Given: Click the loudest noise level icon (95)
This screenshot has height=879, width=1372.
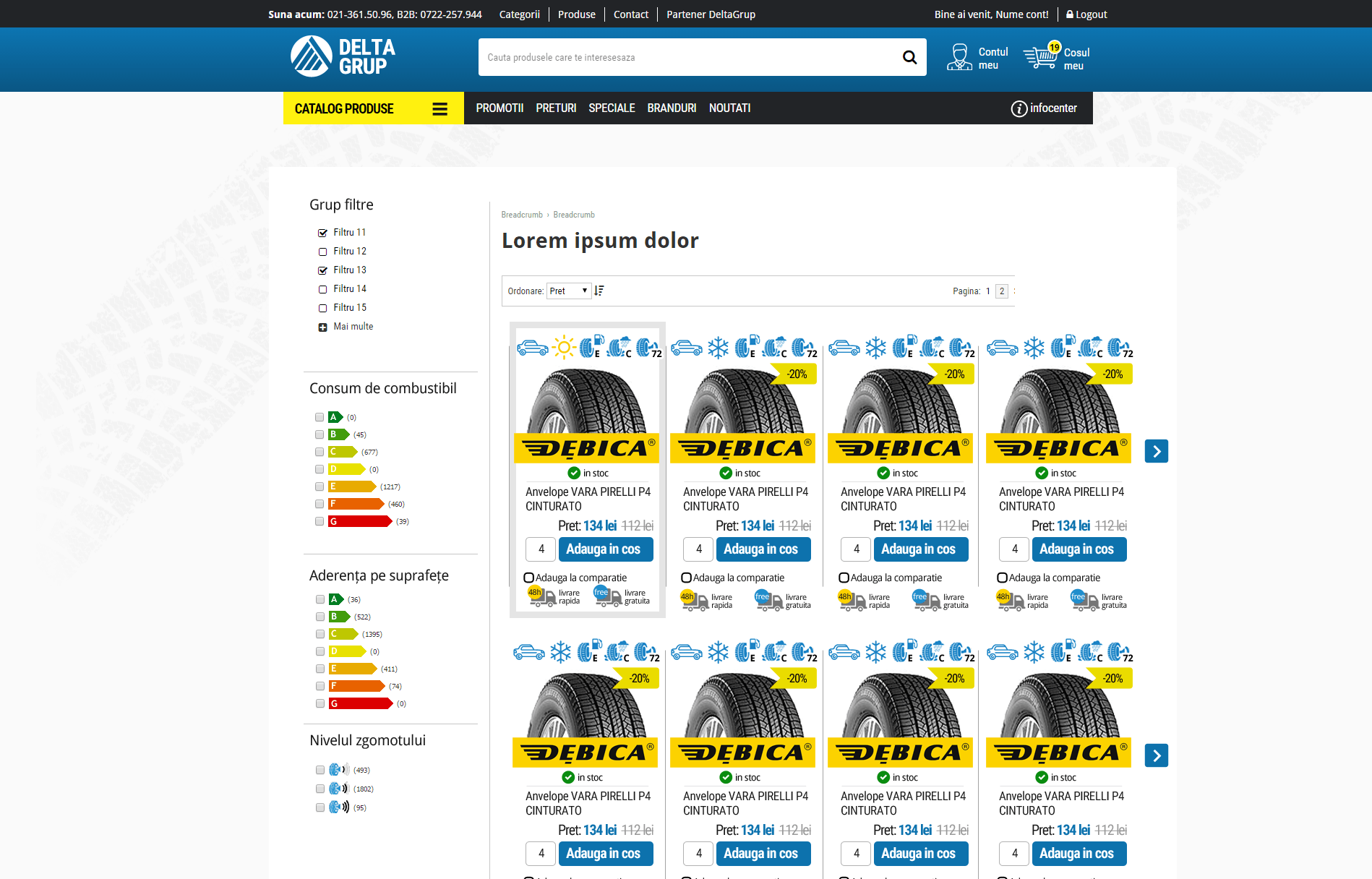Looking at the screenshot, I should [x=339, y=807].
